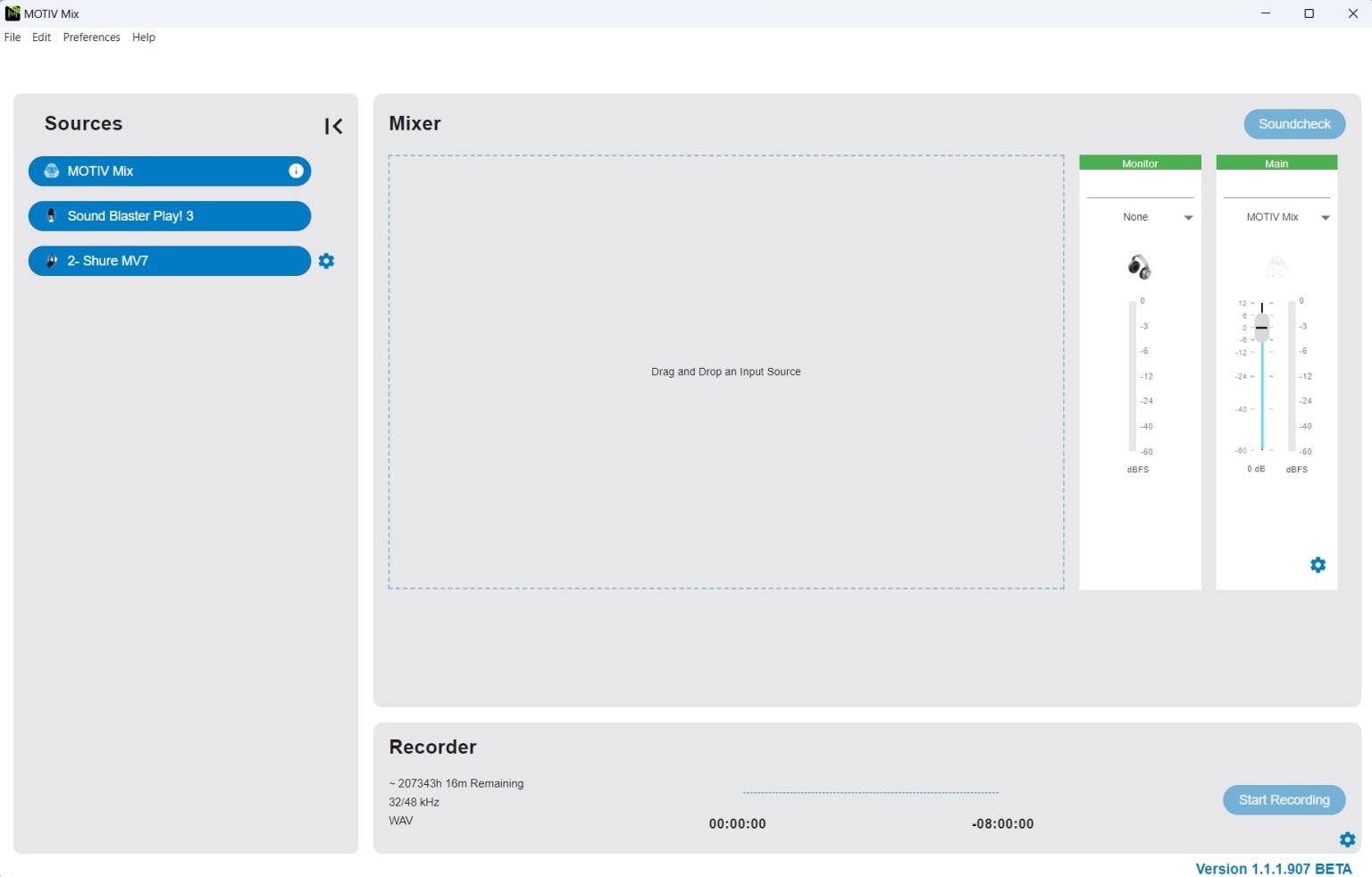The image size is (1372, 877).
Task: Click the info icon on MOTIV Mix source
Action: [296, 171]
